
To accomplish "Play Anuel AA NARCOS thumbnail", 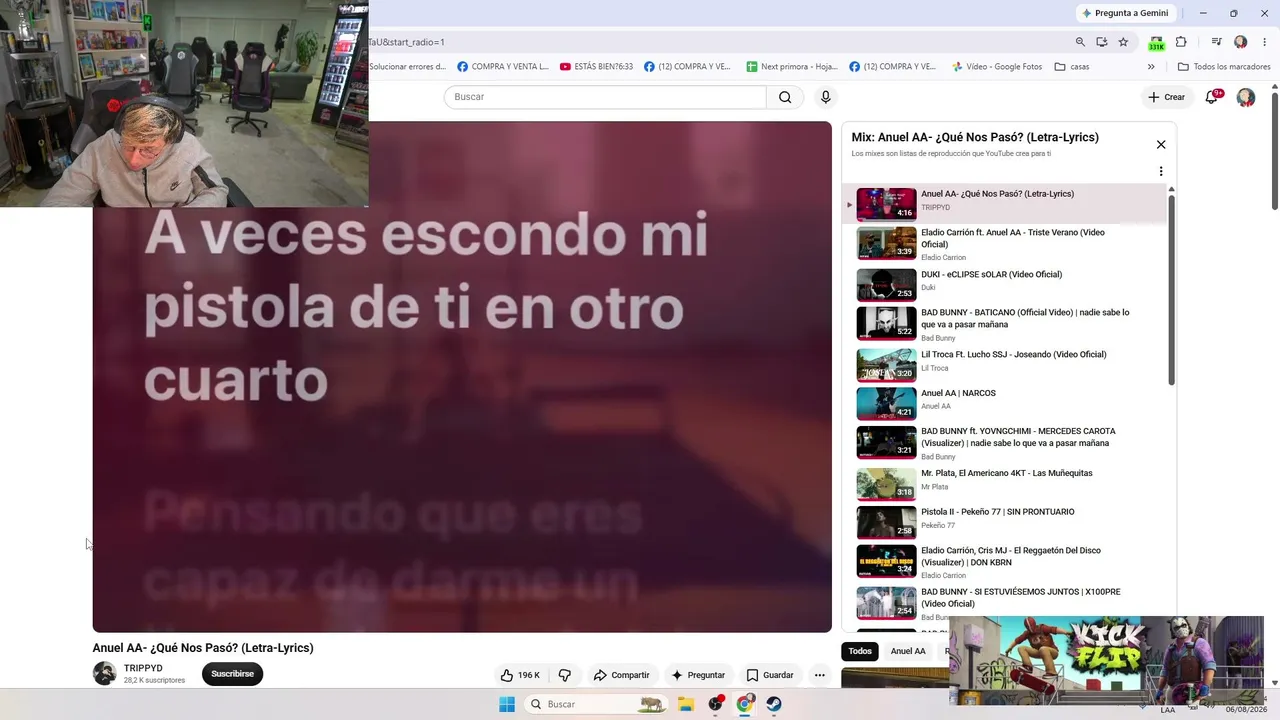I will click(886, 403).
